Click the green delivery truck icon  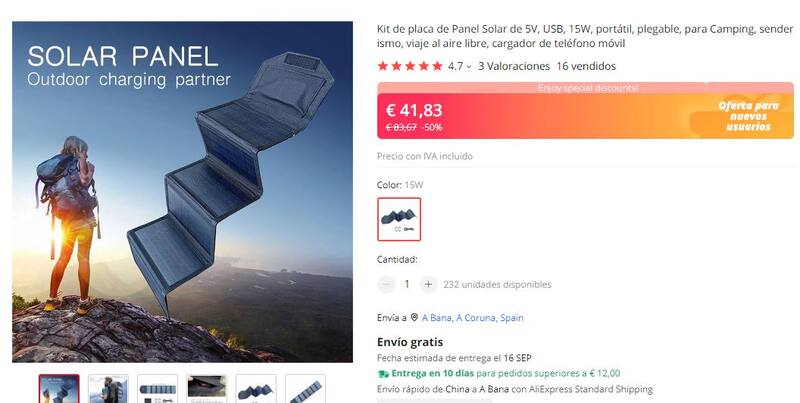click(383, 374)
